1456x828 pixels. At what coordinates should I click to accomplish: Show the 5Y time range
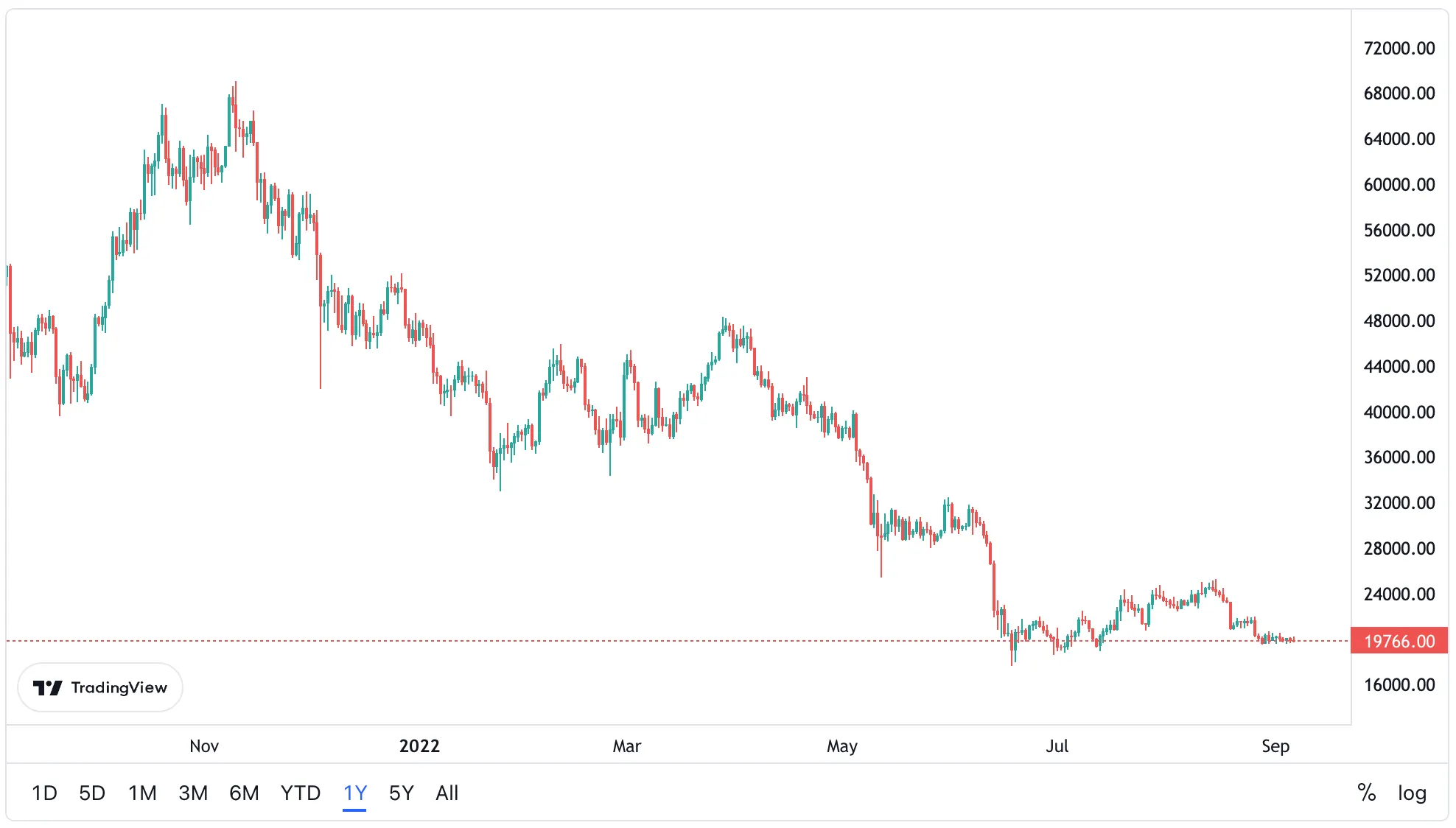402,793
